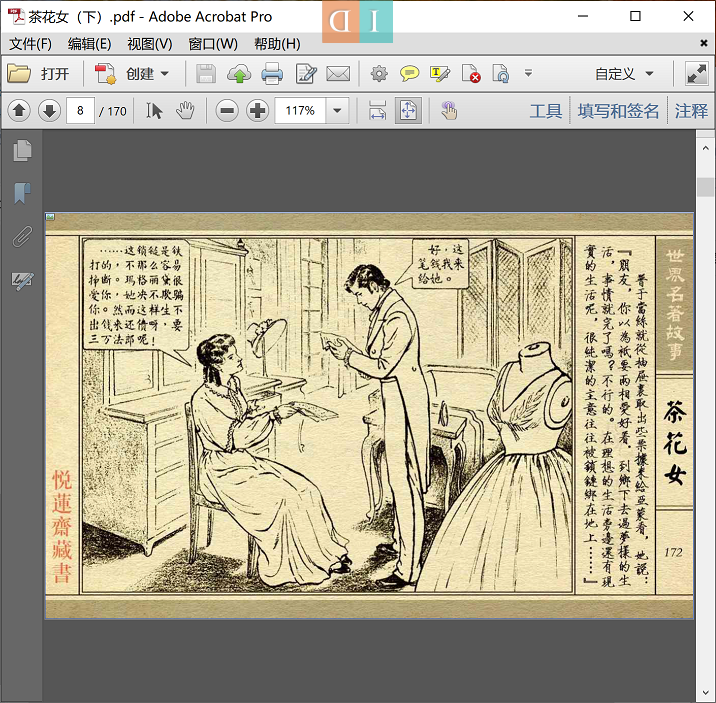Viewport: 716px width, 703px height.
Task: Toggle fit one full page mode
Action: click(408, 110)
